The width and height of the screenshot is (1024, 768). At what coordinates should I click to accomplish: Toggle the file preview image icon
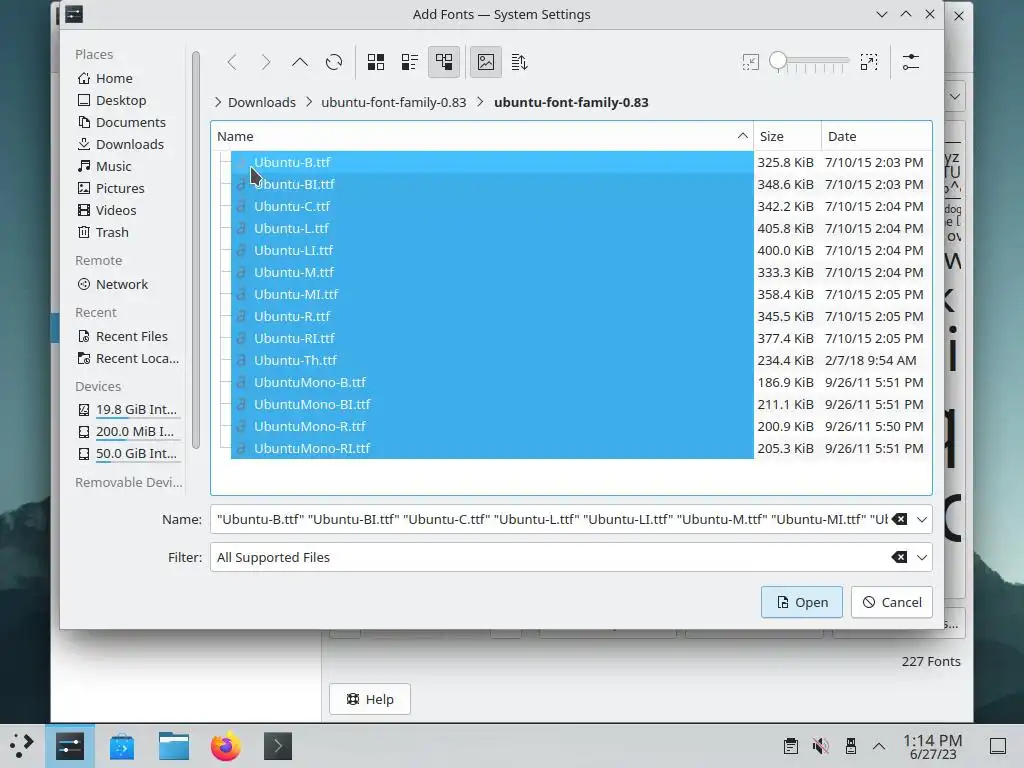click(x=486, y=62)
